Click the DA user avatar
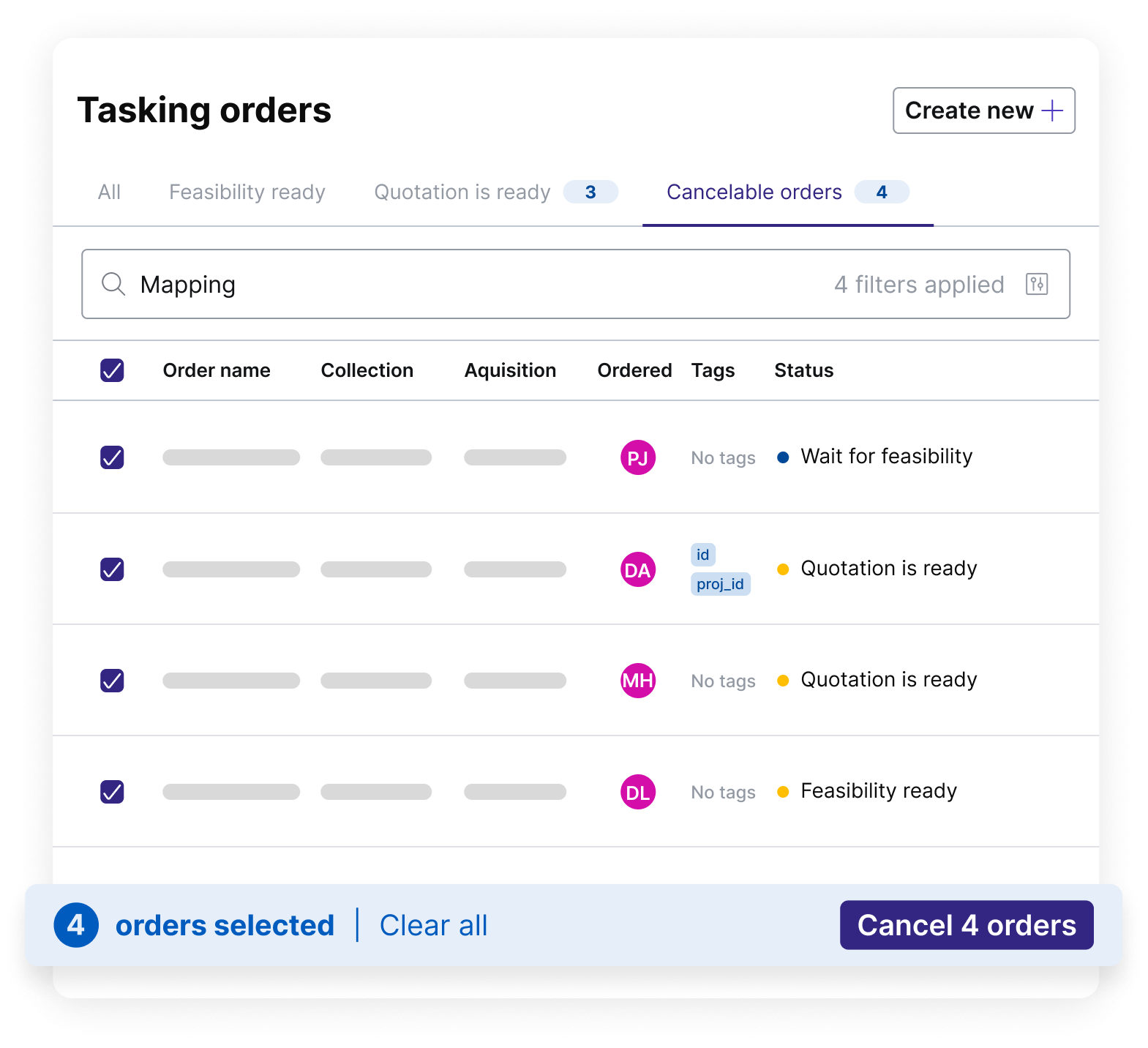This screenshot has height=1048, width=1148. pyautogui.click(x=637, y=569)
